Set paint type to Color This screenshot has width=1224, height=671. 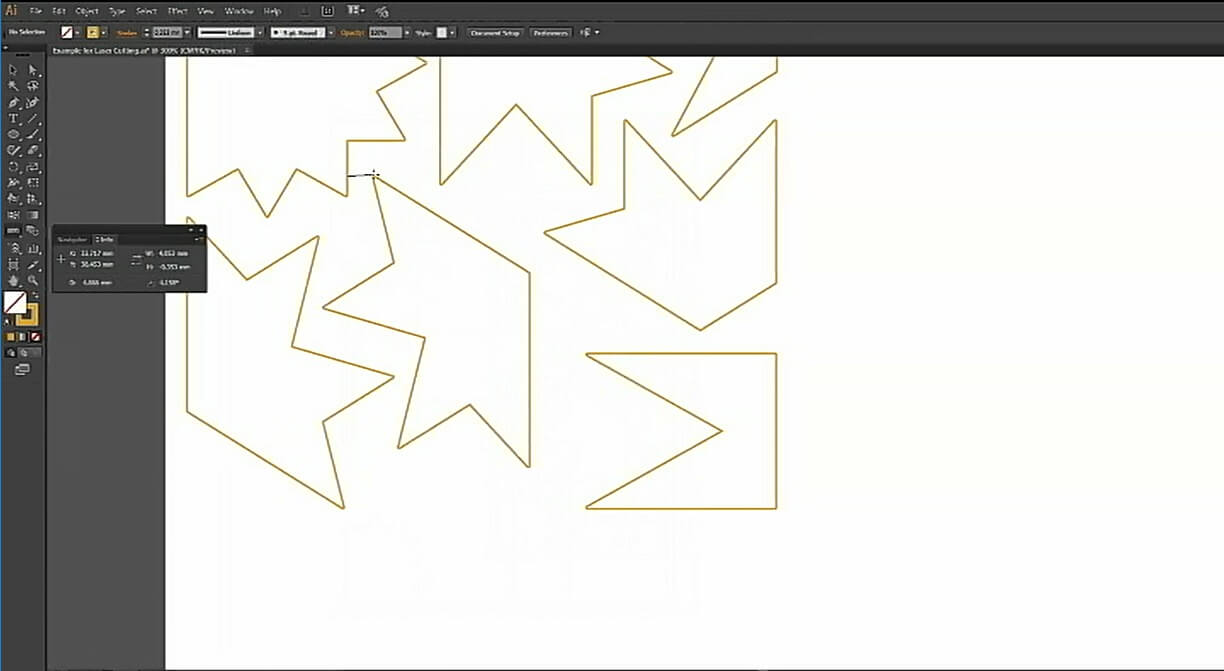[11, 337]
